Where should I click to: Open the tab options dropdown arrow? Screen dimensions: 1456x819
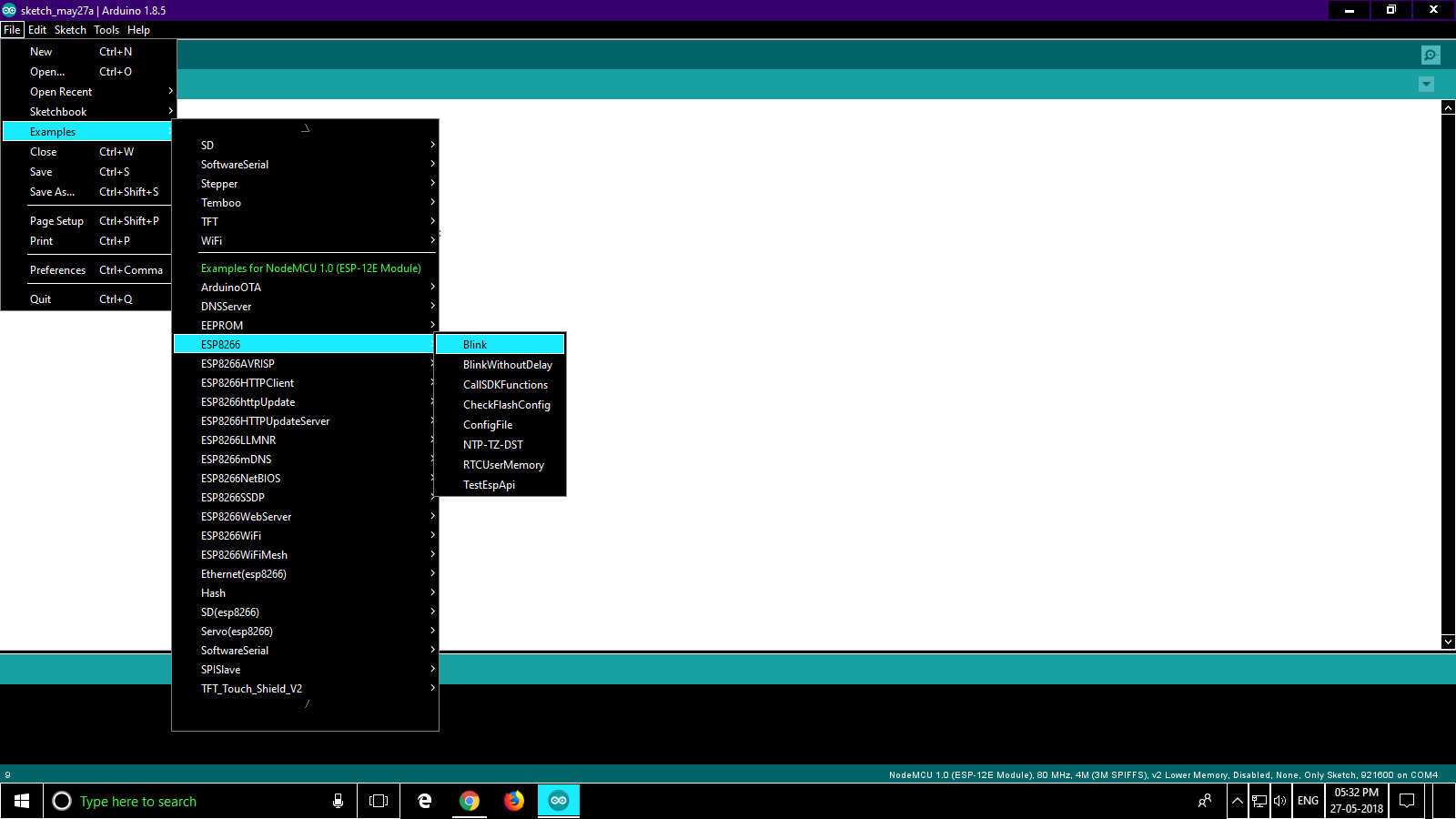(1426, 85)
